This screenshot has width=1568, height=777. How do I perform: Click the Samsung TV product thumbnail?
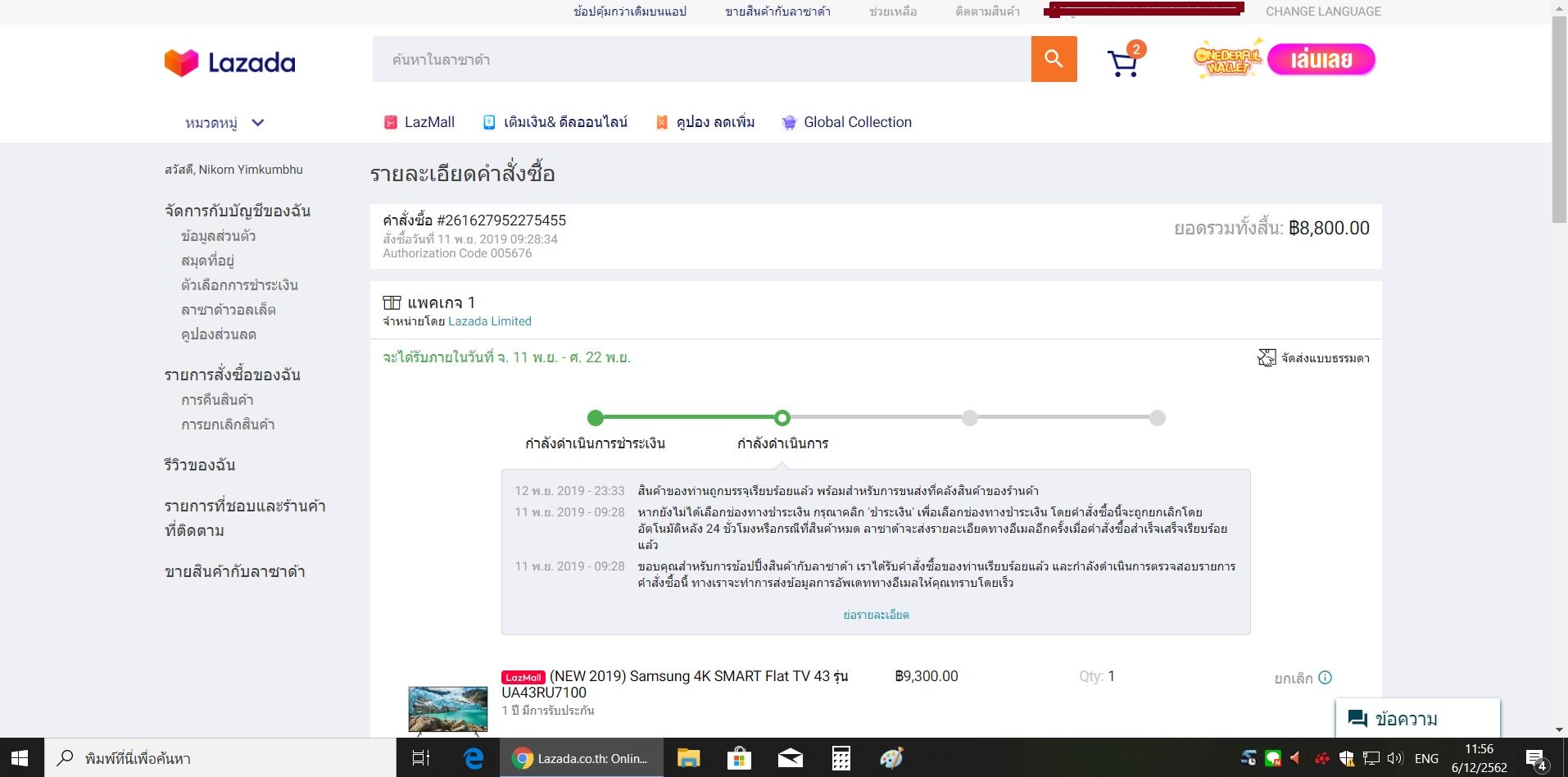tap(448, 710)
